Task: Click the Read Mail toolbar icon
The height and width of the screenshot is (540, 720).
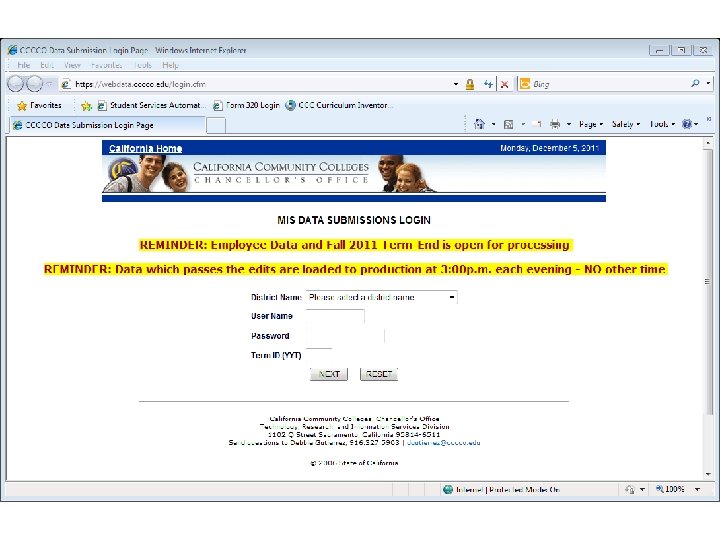Action: pyautogui.click(x=536, y=124)
